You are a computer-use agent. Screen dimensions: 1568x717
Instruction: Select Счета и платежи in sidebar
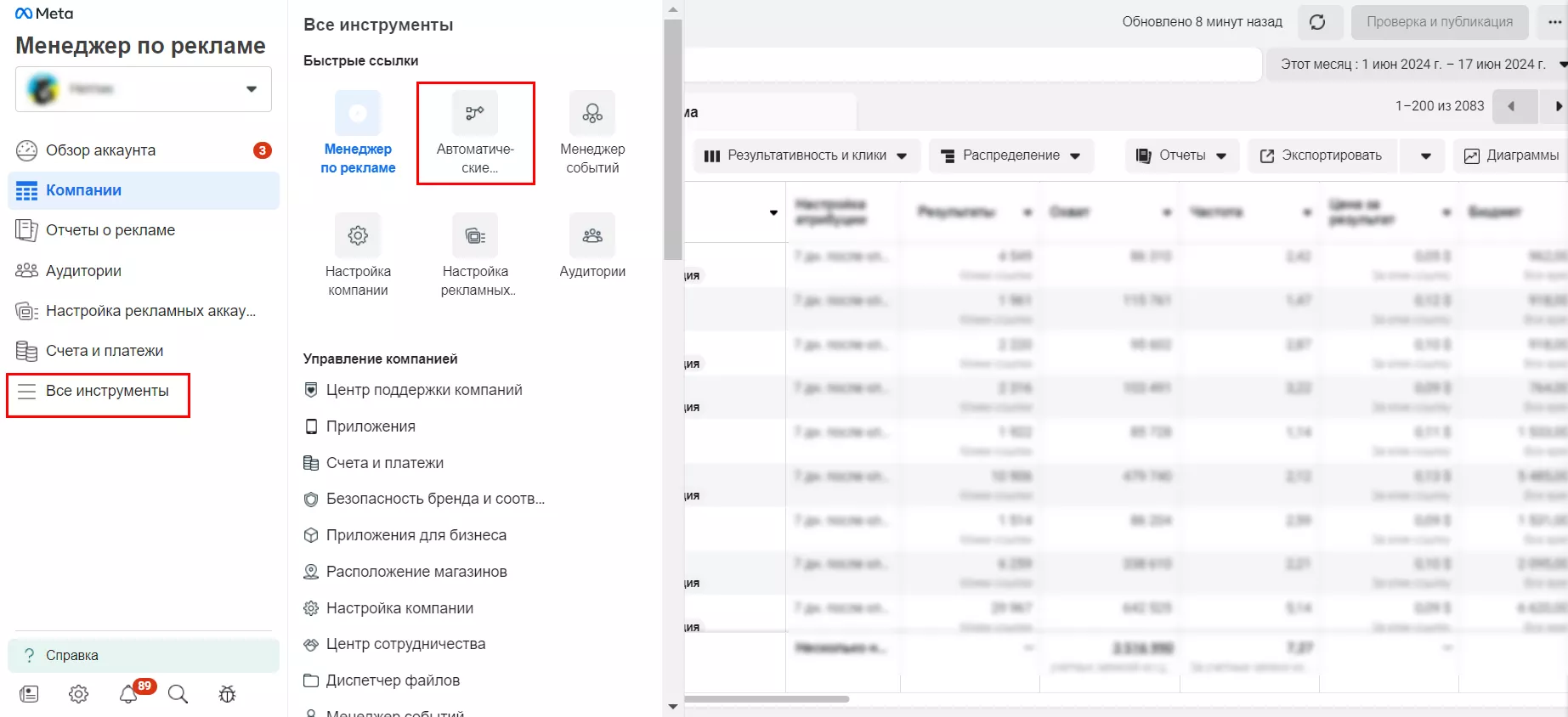144,351
